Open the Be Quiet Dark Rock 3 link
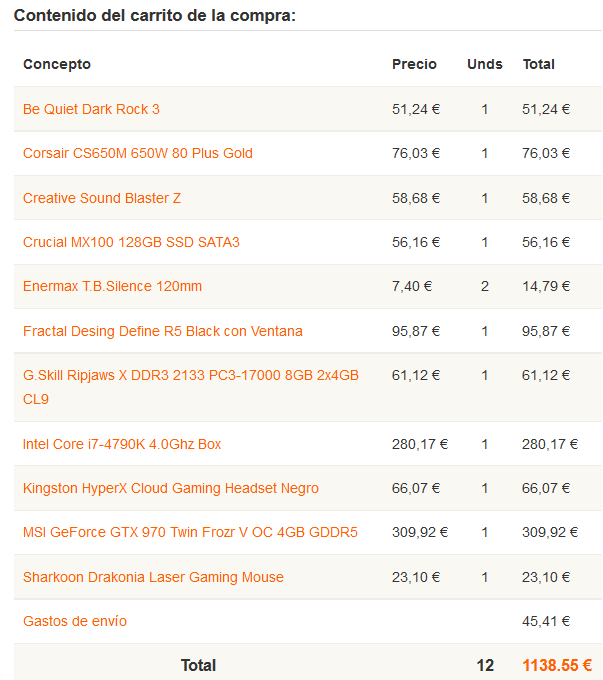The image size is (603, 680). point(91,109)
